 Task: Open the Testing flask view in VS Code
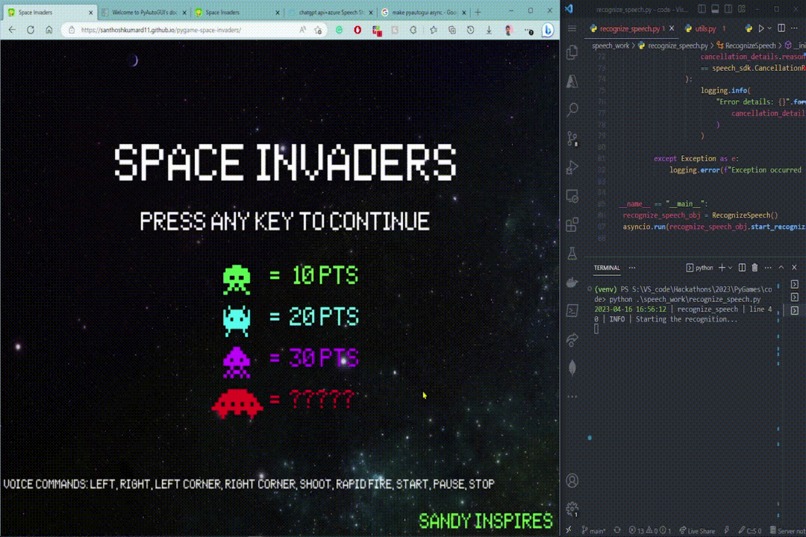pos(572,253)
